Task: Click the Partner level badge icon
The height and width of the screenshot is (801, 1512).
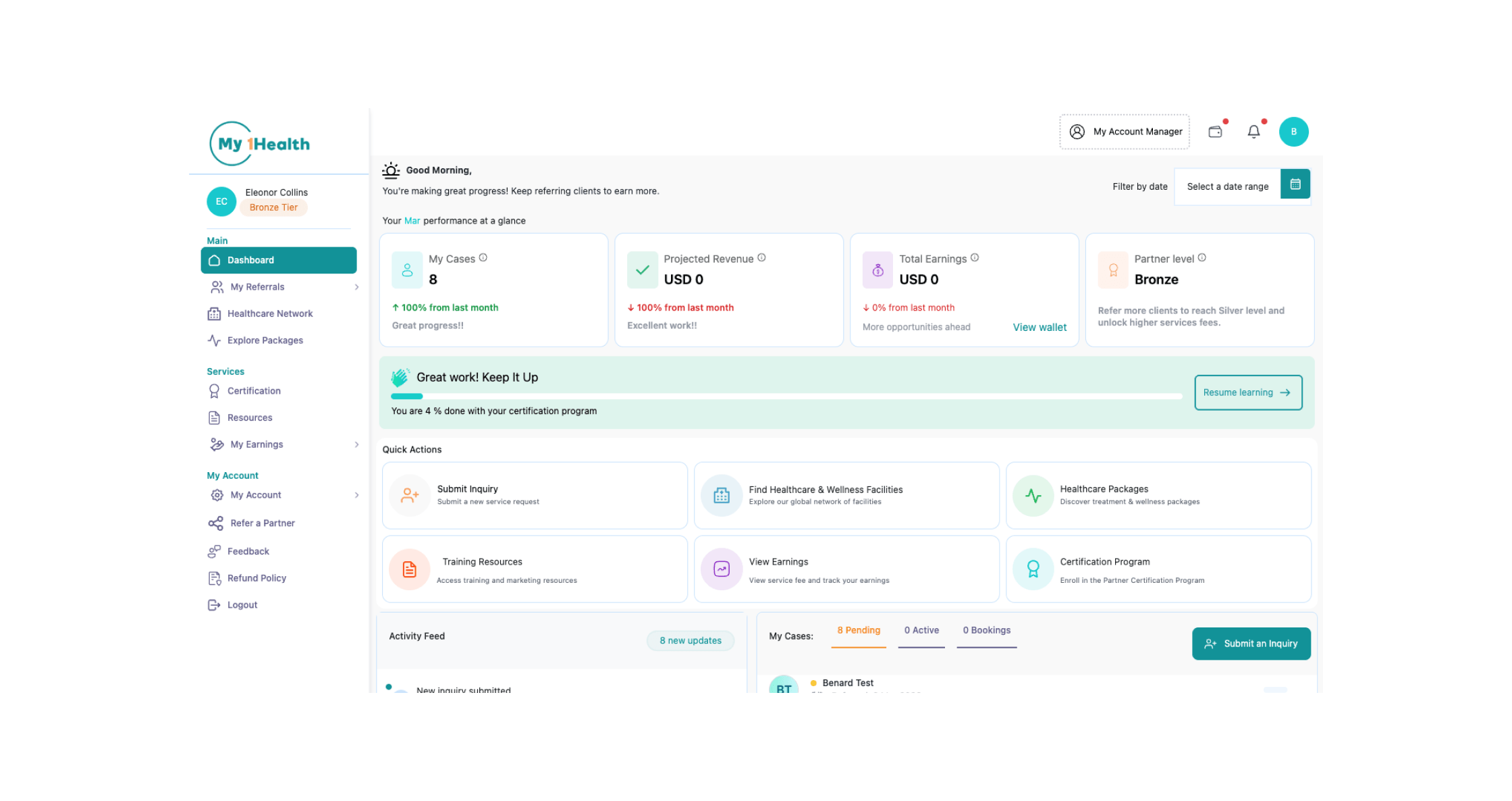Action: (x=1113, y=270)
